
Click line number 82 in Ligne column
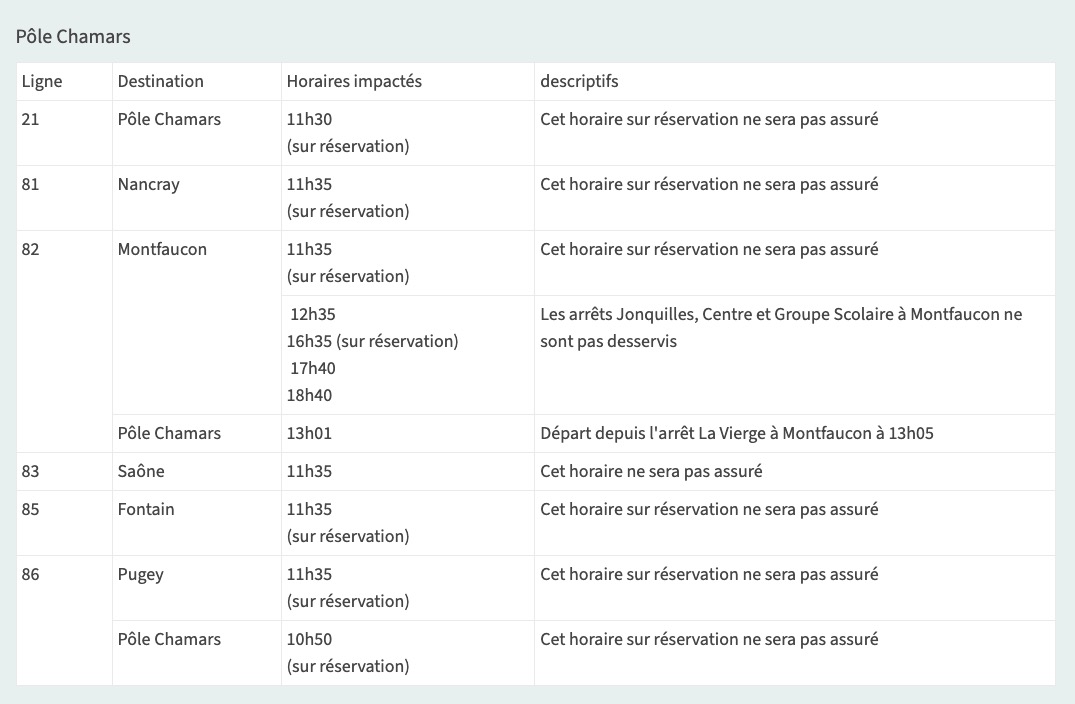tap(30, 250)
